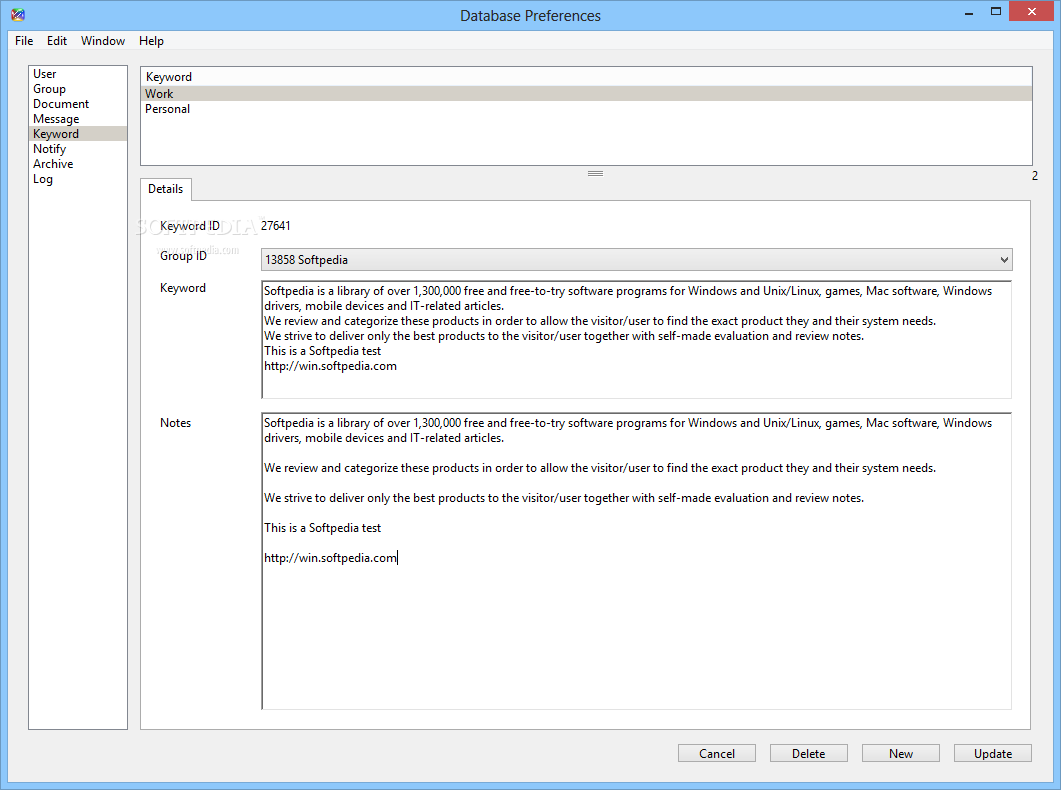Open the File menu
The height and width of the screenshot is (790, 1061).
[x=24, y=41]
